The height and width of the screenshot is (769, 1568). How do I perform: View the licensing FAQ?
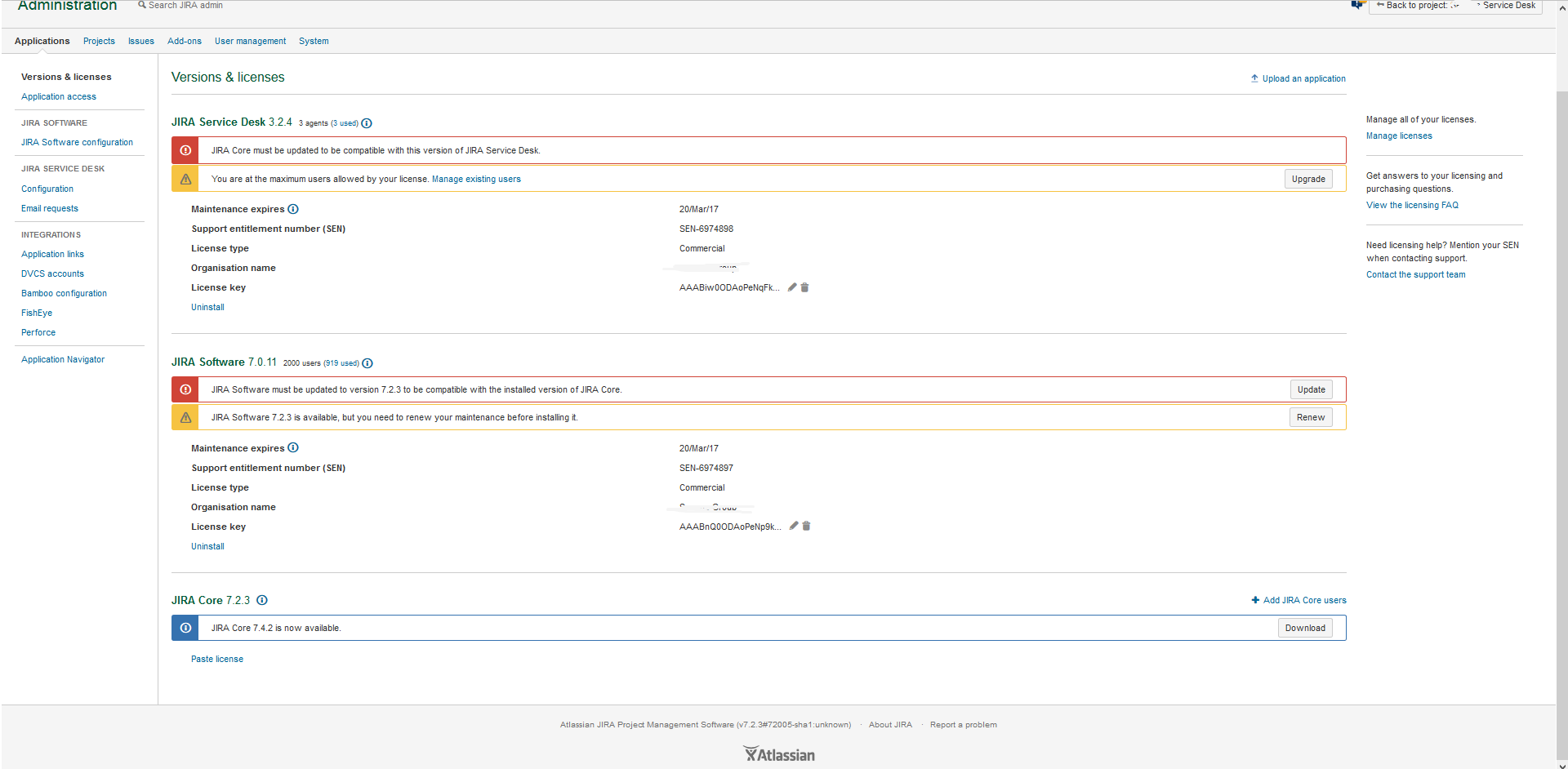(x=1412, y=205)
